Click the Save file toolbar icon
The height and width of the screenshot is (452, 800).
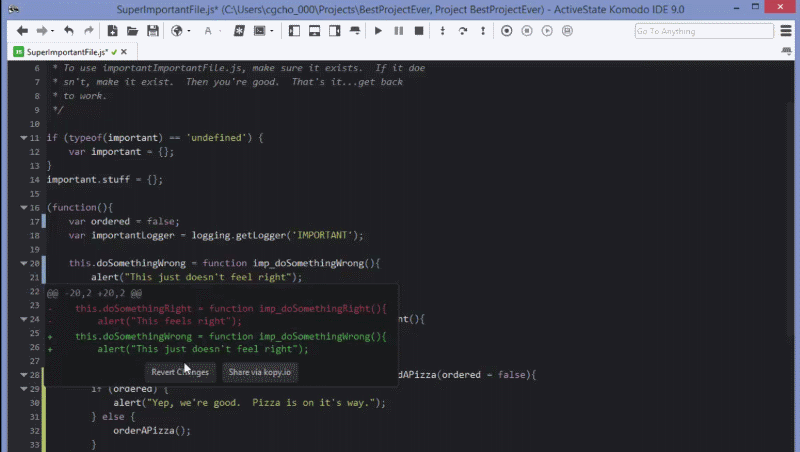click(153, 31)
